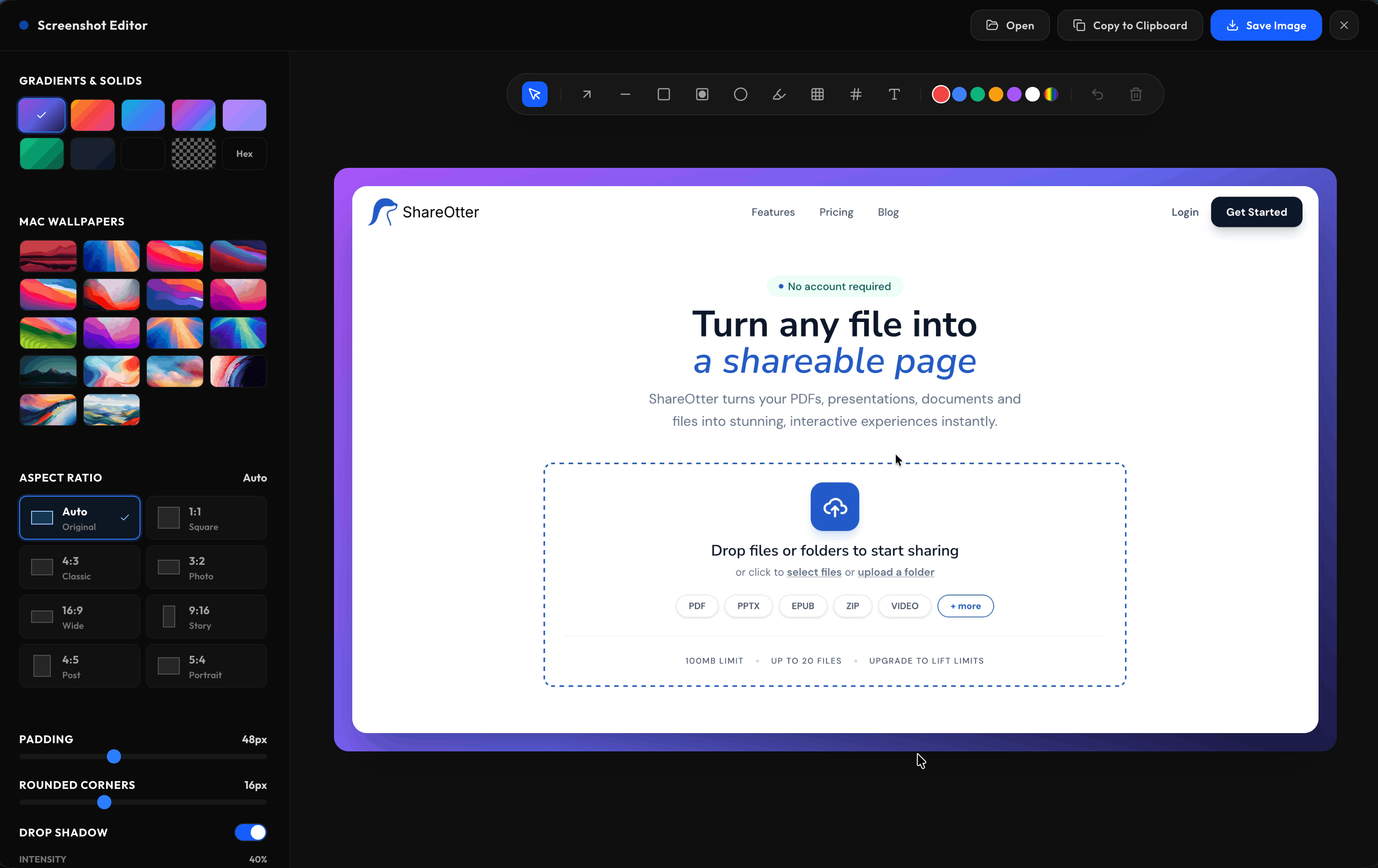Click the Save Image button
1378x868 pixels.
1266,25
